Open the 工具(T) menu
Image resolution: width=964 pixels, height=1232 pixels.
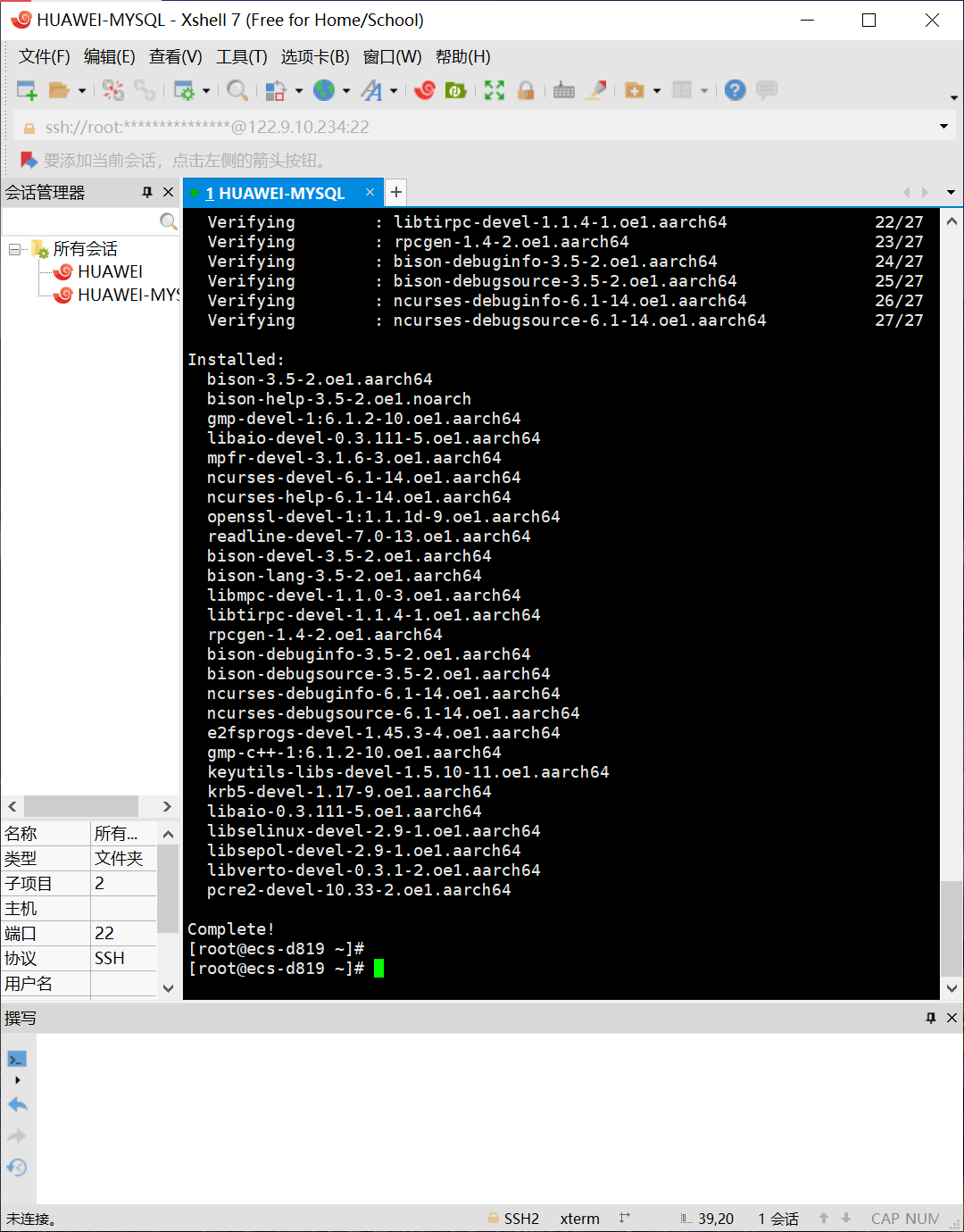[x=242, y=57]
